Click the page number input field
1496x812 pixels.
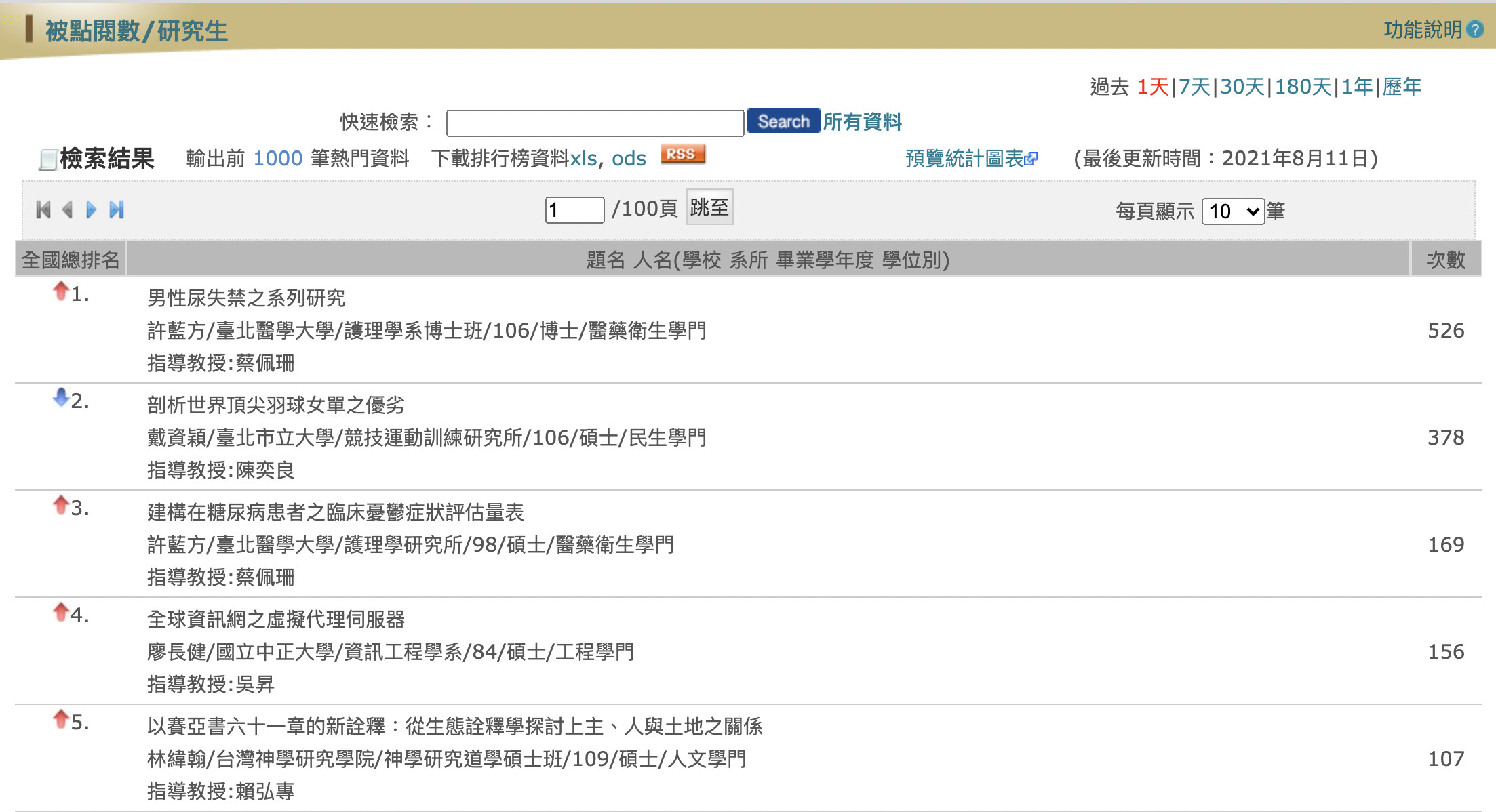click(574, 210)
